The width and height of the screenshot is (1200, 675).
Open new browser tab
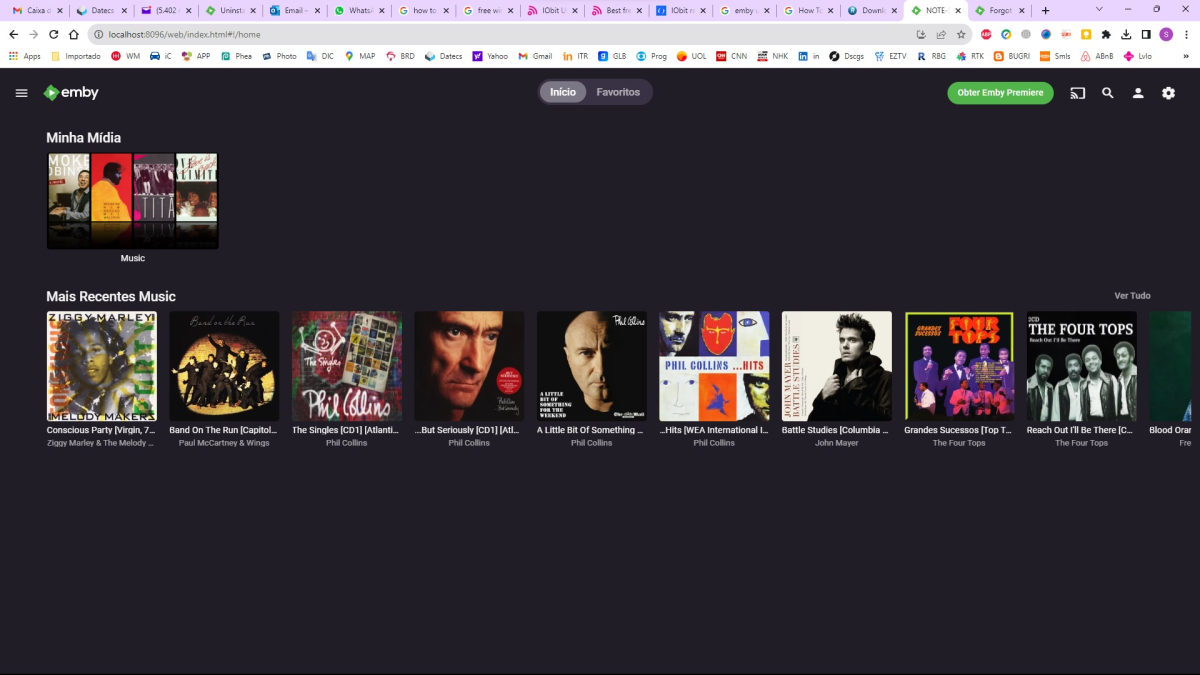pos(1046,10)
